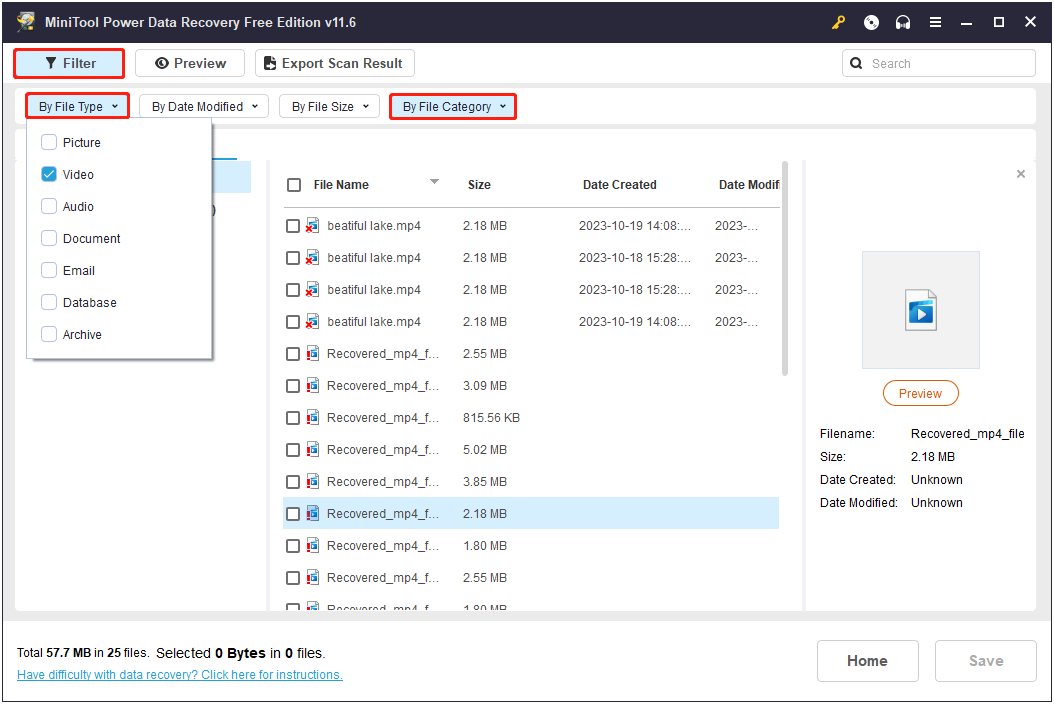The width and height of the screenshot is (1054, 704).
Task: Sort by Date Modified column header
Action: [749, 184]
